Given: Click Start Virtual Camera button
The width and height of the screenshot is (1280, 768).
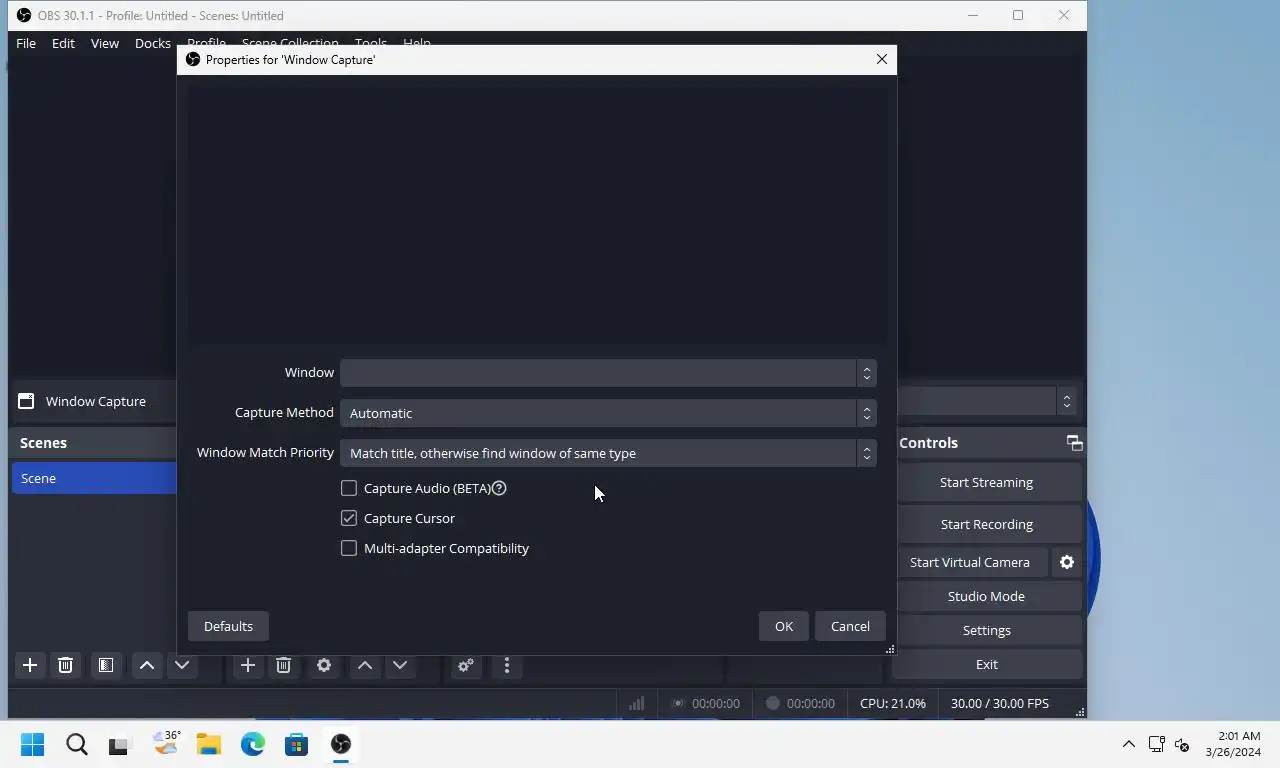Looking at the screenshot, I should [x=970, y=562].
